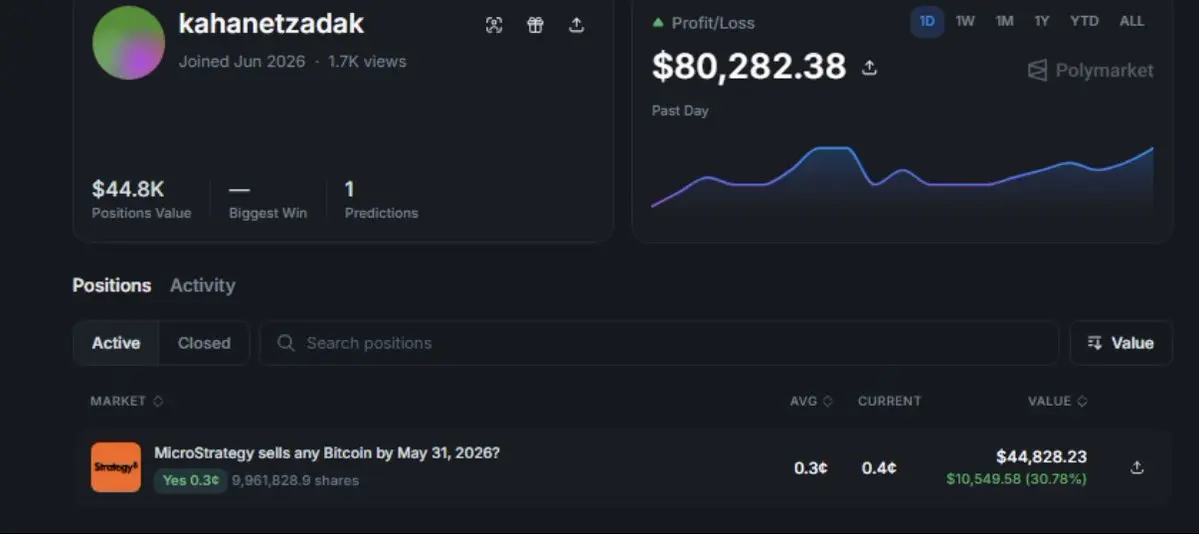Image resolution: width=1199 pixels, height=534 pixels.
Task: Click the Past Day label
Action: (x=680, y=111)
